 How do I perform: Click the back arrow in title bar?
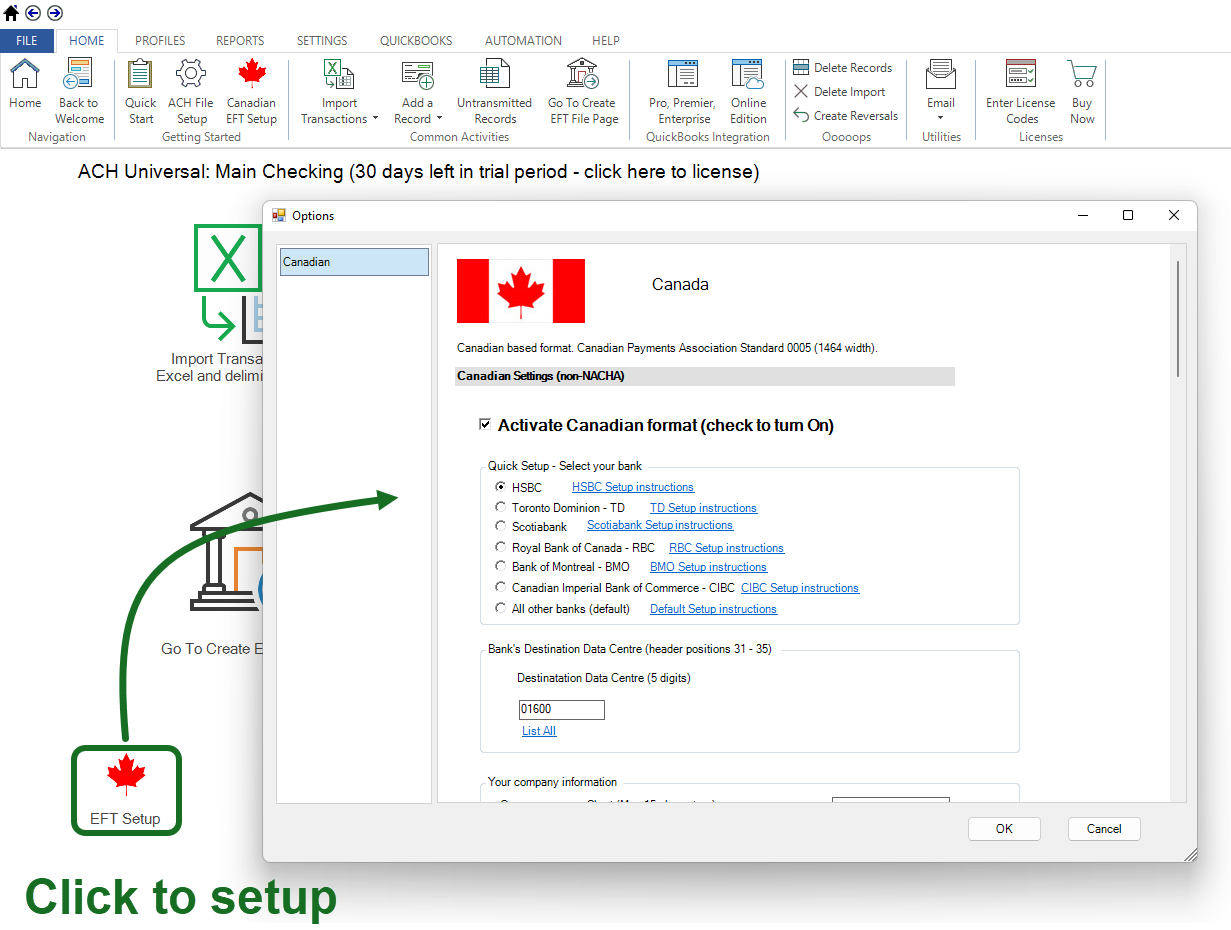point(33,13)
